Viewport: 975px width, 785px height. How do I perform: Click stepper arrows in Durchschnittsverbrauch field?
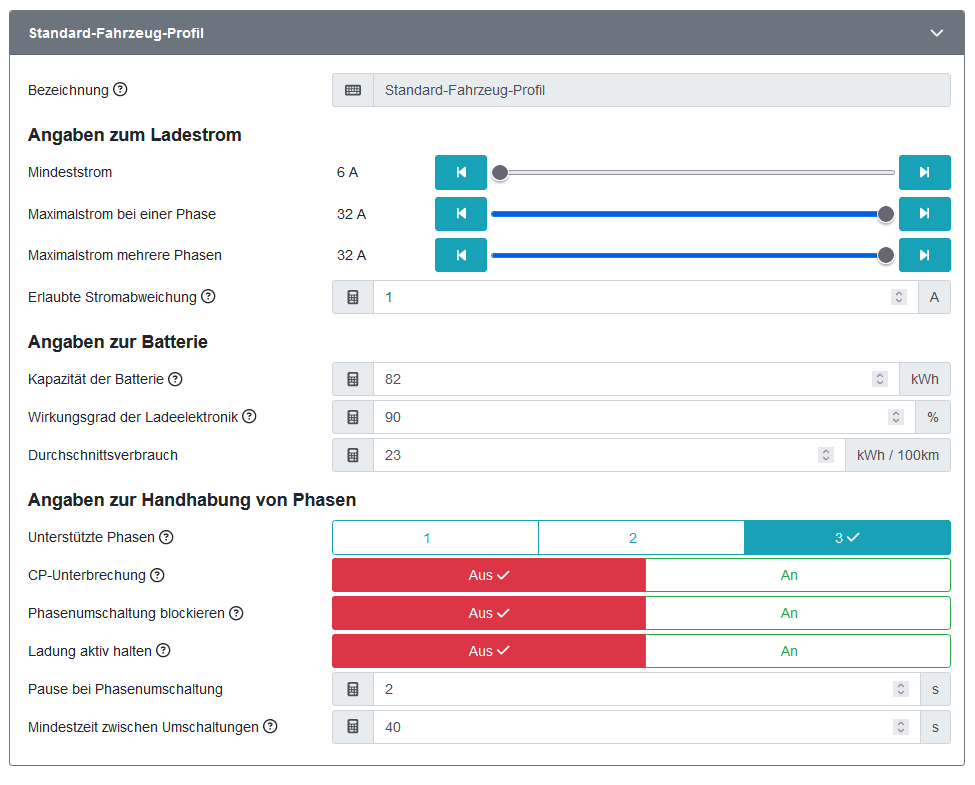click(x=826, y=455)
